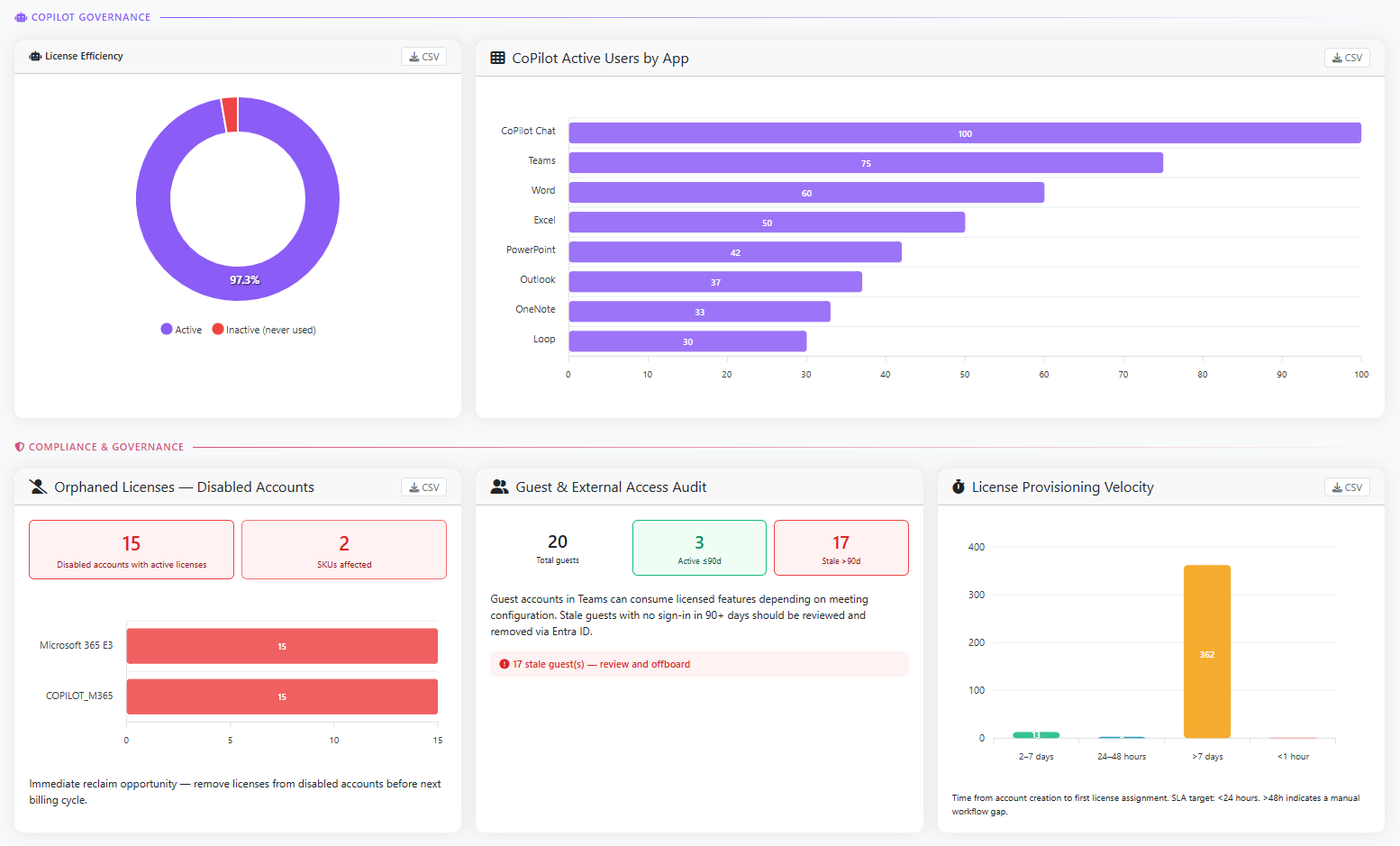Select the OneNote bar showing 33
This screenshot has width=1400, height=846.
(700, 312)
